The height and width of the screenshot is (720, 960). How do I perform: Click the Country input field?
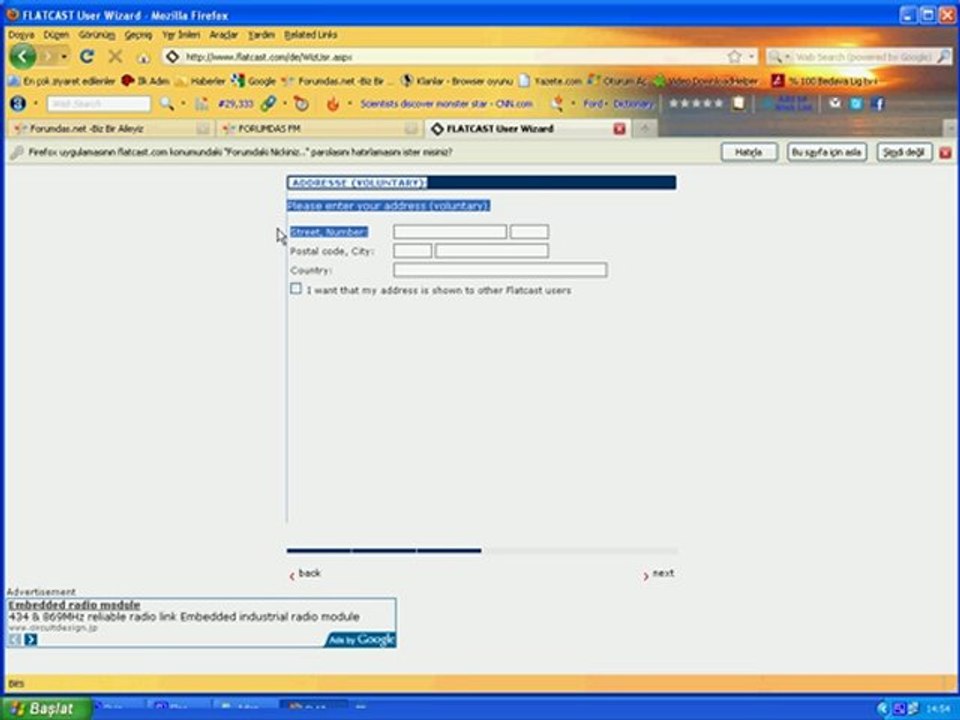coord(500,270)
